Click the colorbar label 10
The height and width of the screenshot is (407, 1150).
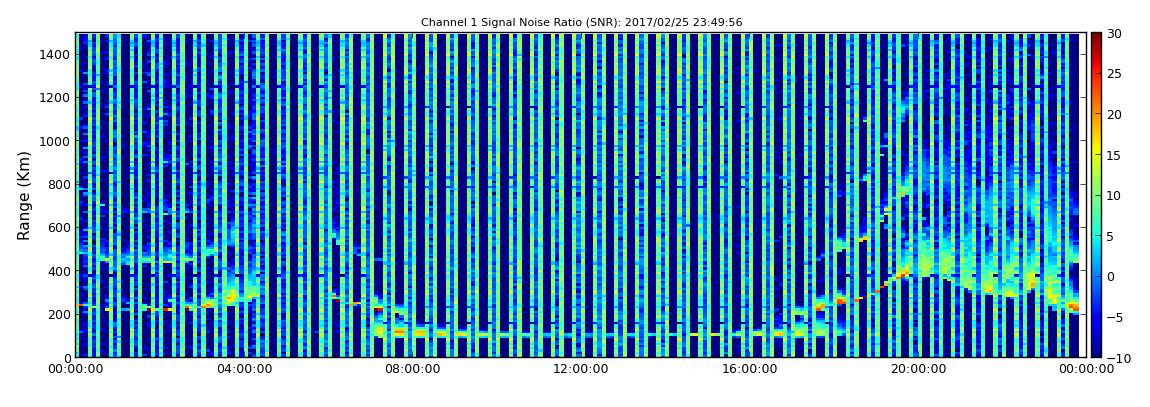[1115, 195]
